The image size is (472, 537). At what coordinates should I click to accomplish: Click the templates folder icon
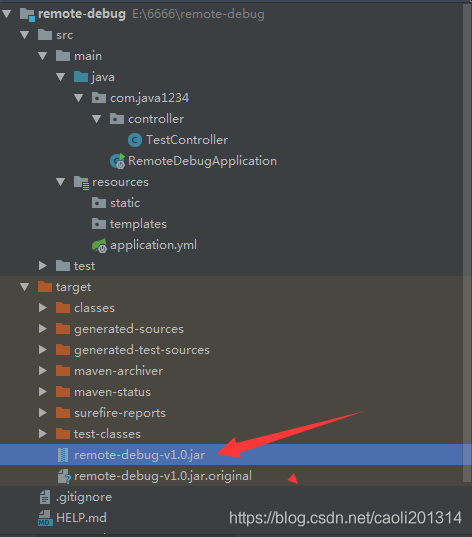click(x=99, y=224)
